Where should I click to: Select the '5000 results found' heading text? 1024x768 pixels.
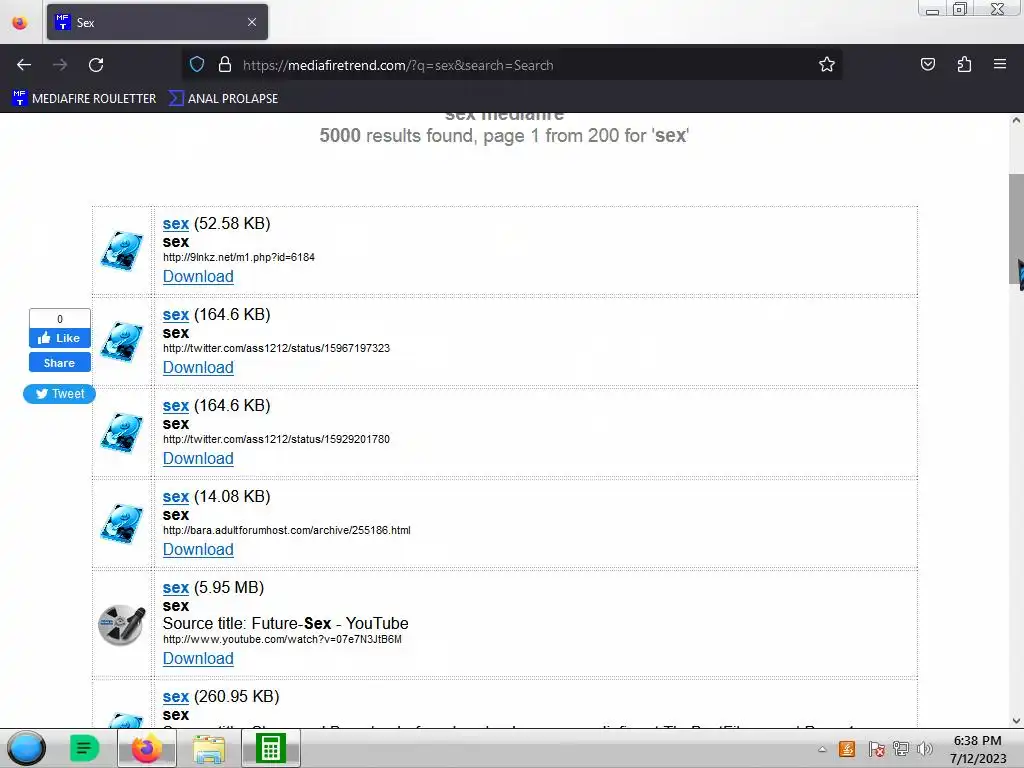(x=504, y=135)
